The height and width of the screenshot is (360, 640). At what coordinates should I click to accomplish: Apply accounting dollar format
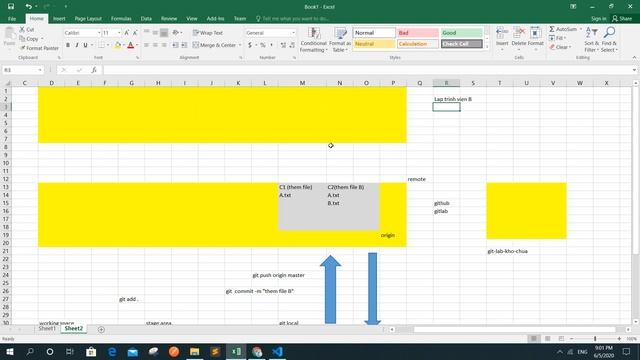coord(250,45)
